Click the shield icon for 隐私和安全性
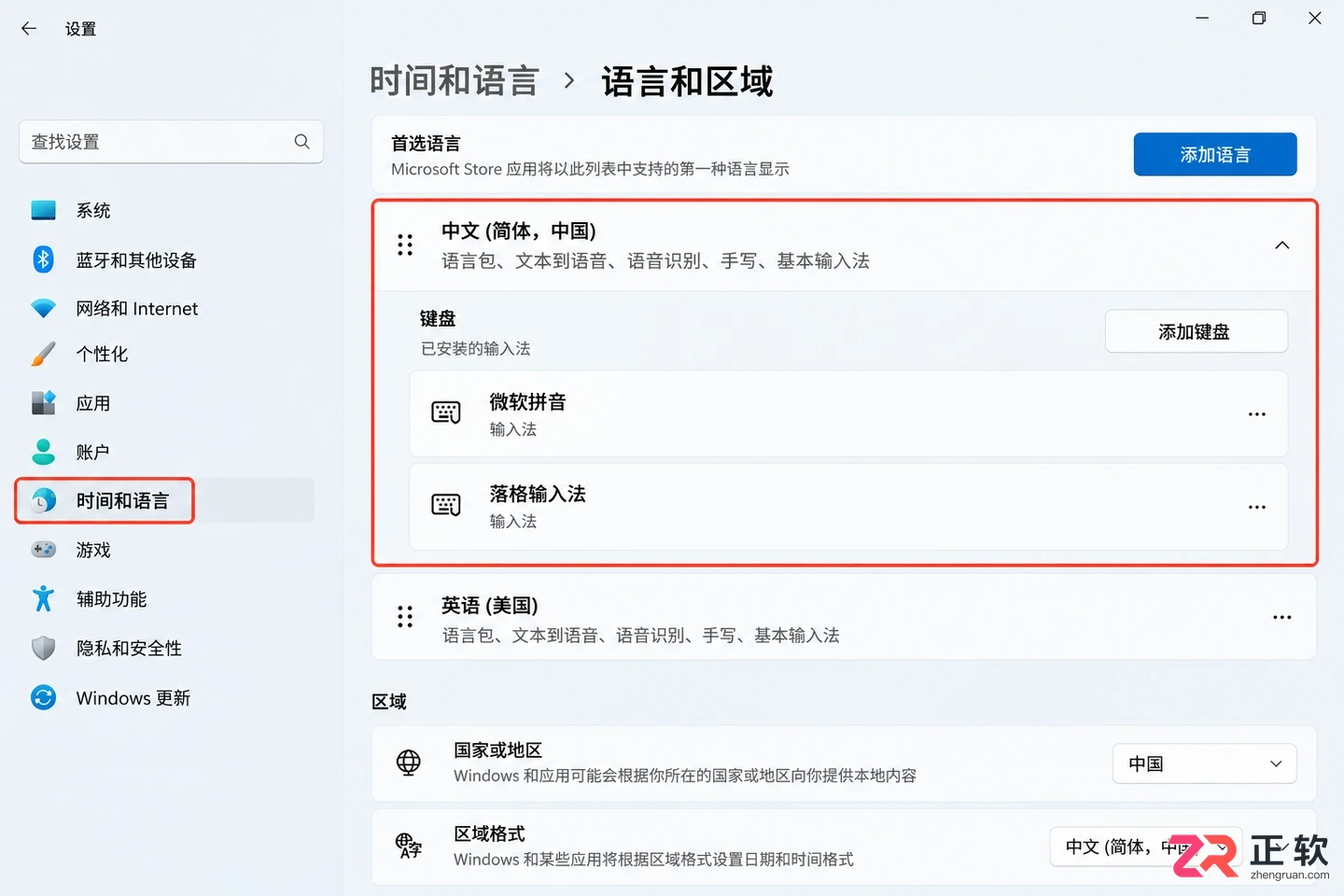 [x=43, y=648]
